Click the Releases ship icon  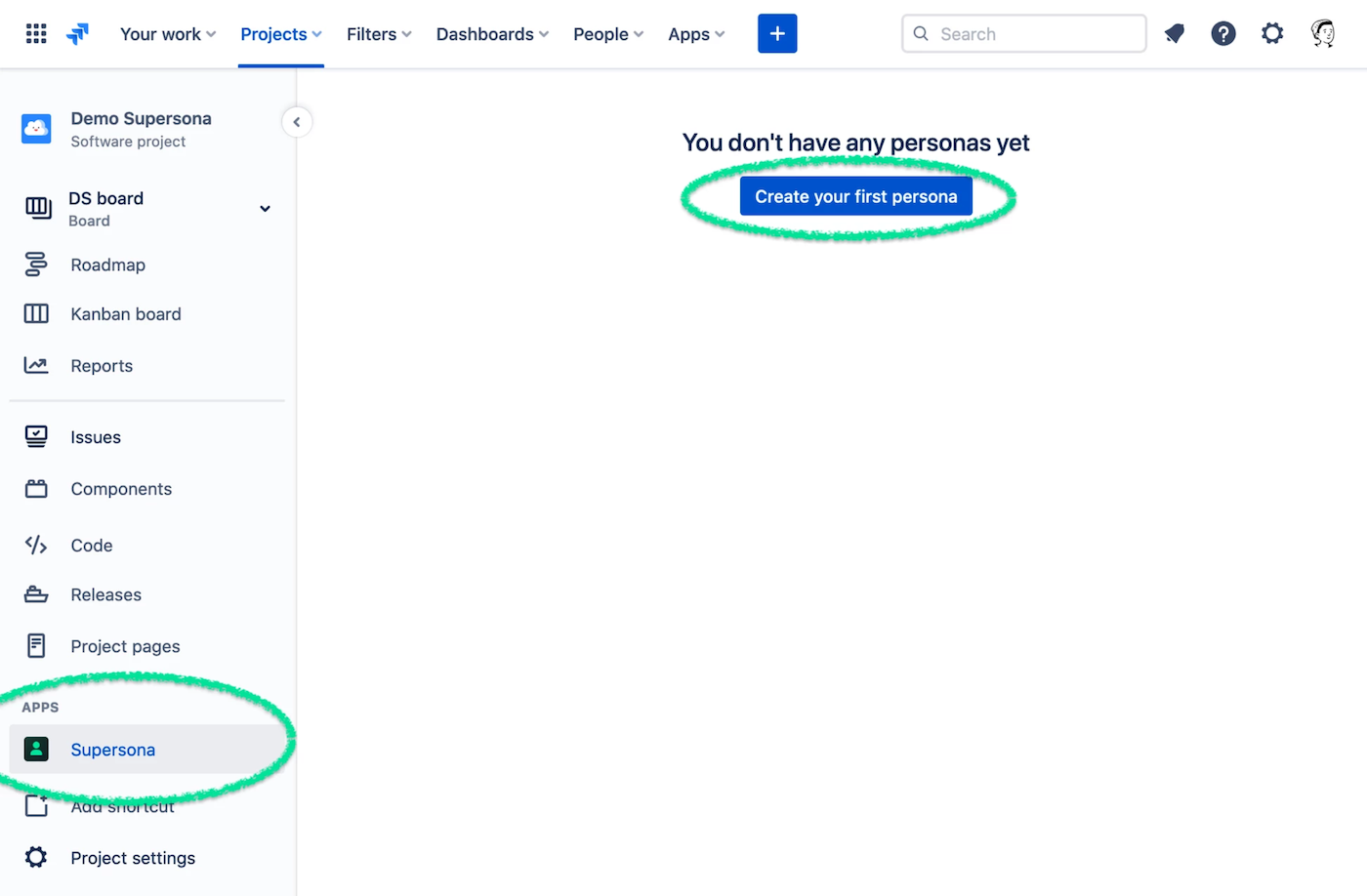point(36,594)
